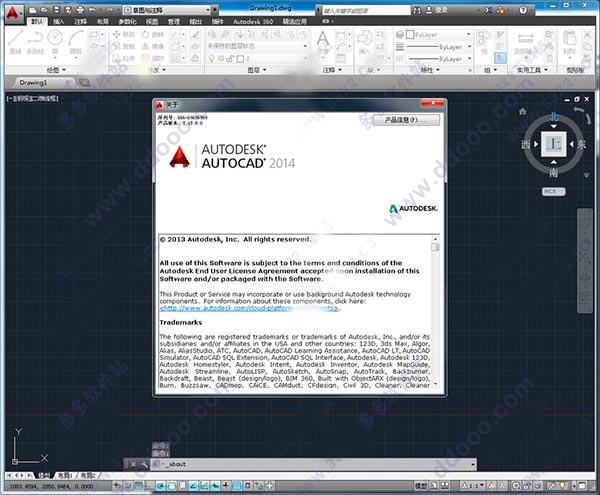
Task: Click the Autodesk Exchange X icon
Action: coord(489,10)
